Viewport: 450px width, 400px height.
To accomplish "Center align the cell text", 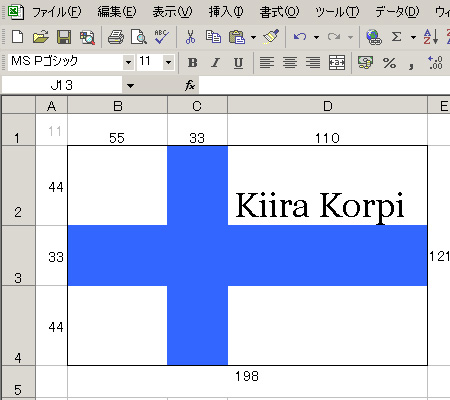I will pos(290,63).
